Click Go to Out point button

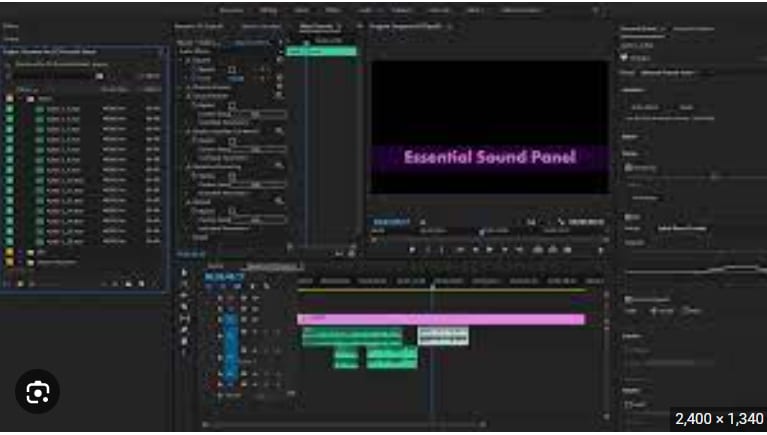click(x=519, y=250)
